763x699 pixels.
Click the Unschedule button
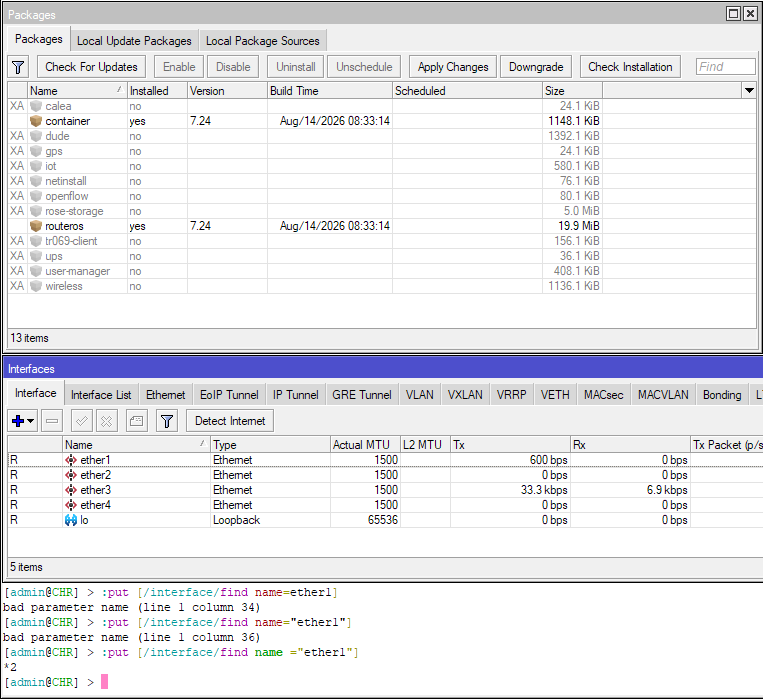coord(364,67)
